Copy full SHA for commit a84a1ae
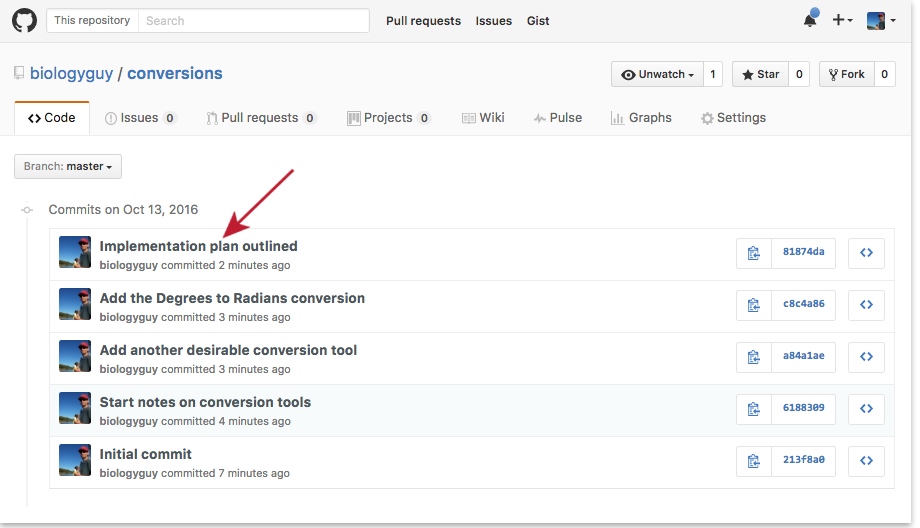 (x=754, y=357)
